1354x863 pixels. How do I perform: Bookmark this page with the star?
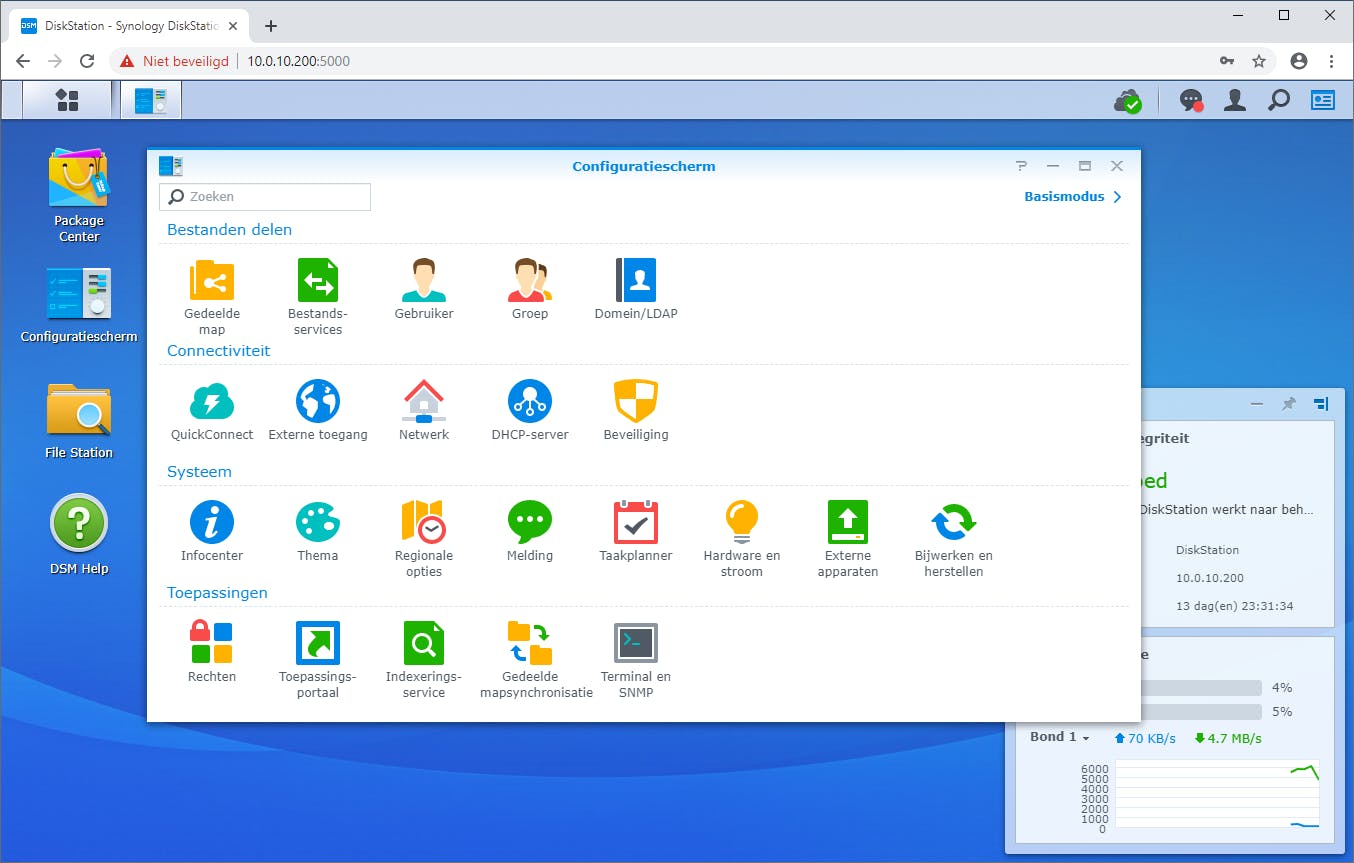pyautogui.click(x=1259, y=61)
